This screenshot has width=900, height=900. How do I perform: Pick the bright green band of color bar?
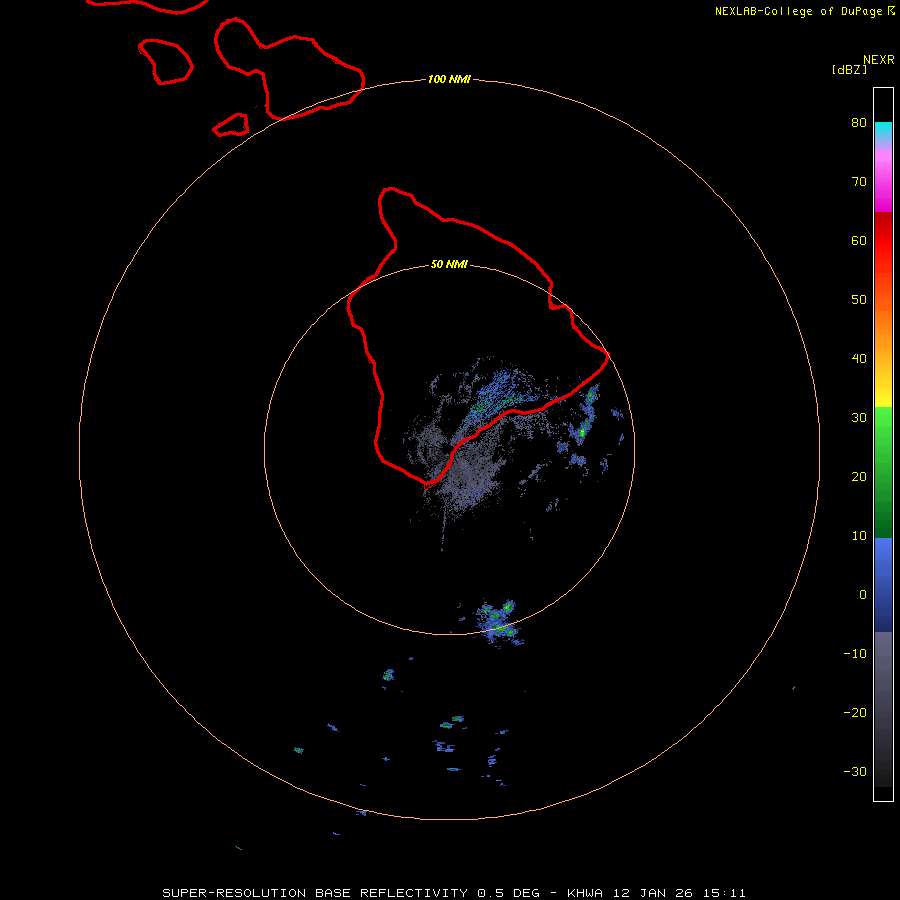pyautogui.click(x=883, y=425)
